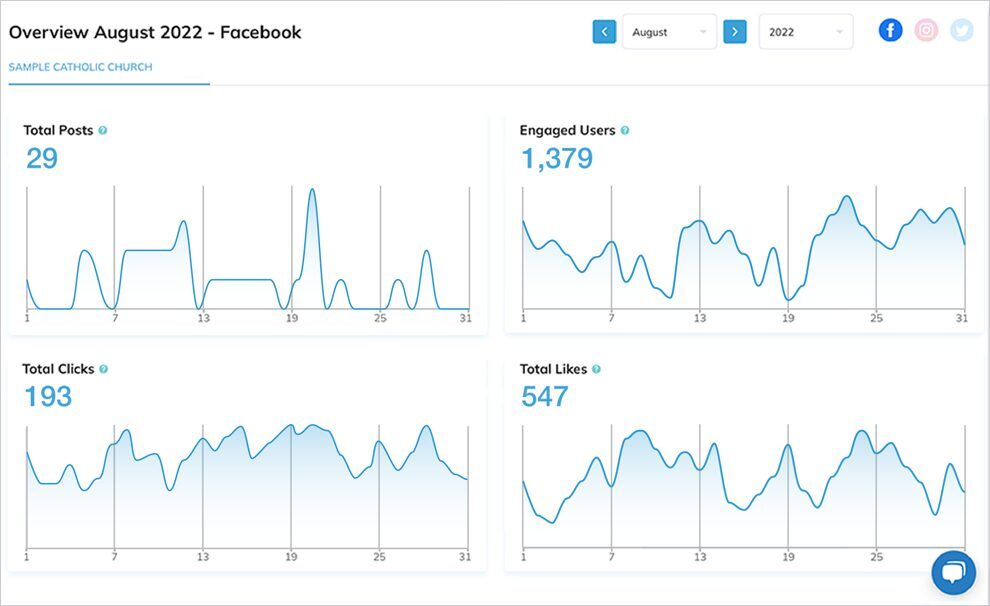Image resolution: width=990 pixels, height=606 pixels.
Task: Open the live chat bubble widget
Action: pos(953,573)
